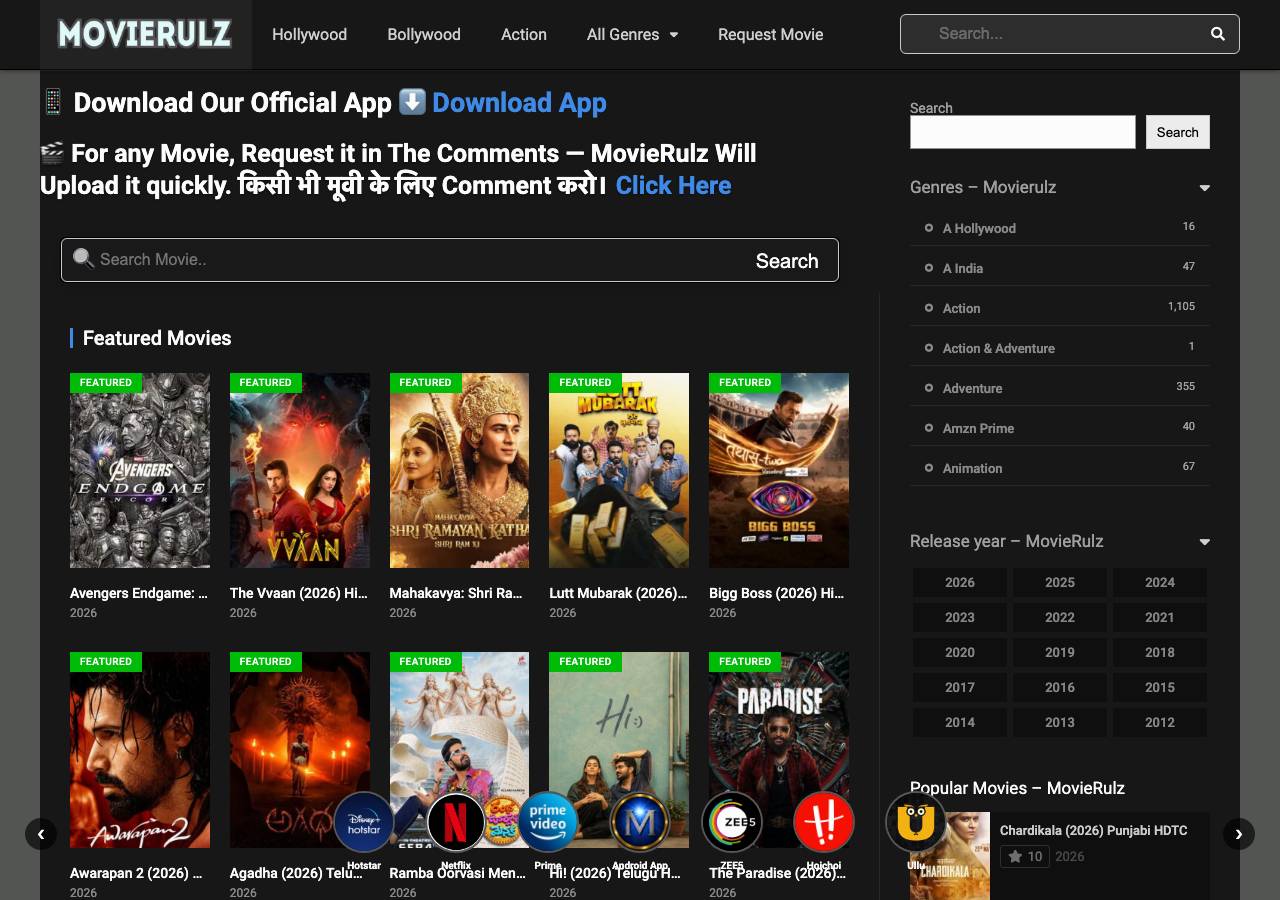Viewport: 1280px width, 900px height.
Task: Click the Download App link
Action: coord(519,103)
